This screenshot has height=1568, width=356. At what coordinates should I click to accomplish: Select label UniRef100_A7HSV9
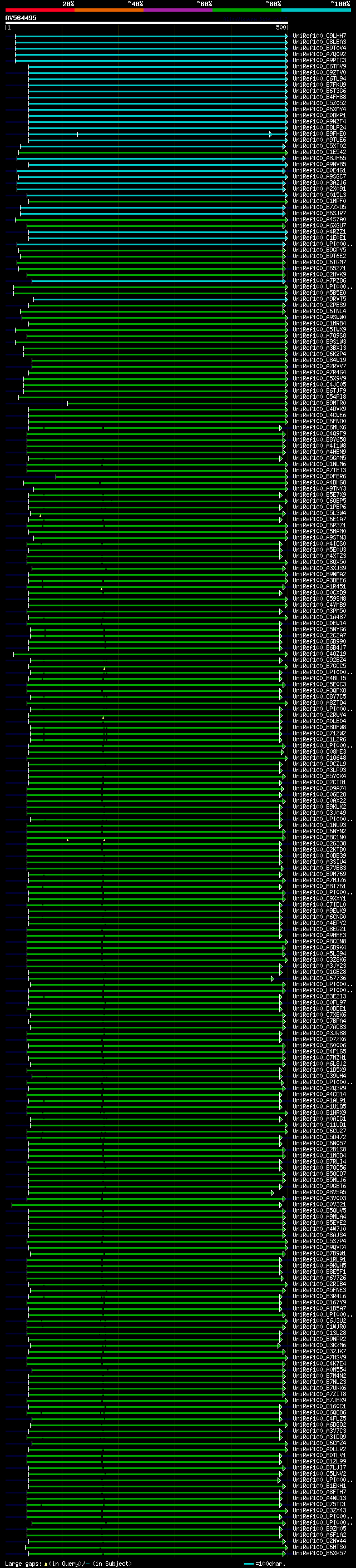(319, 1357)
